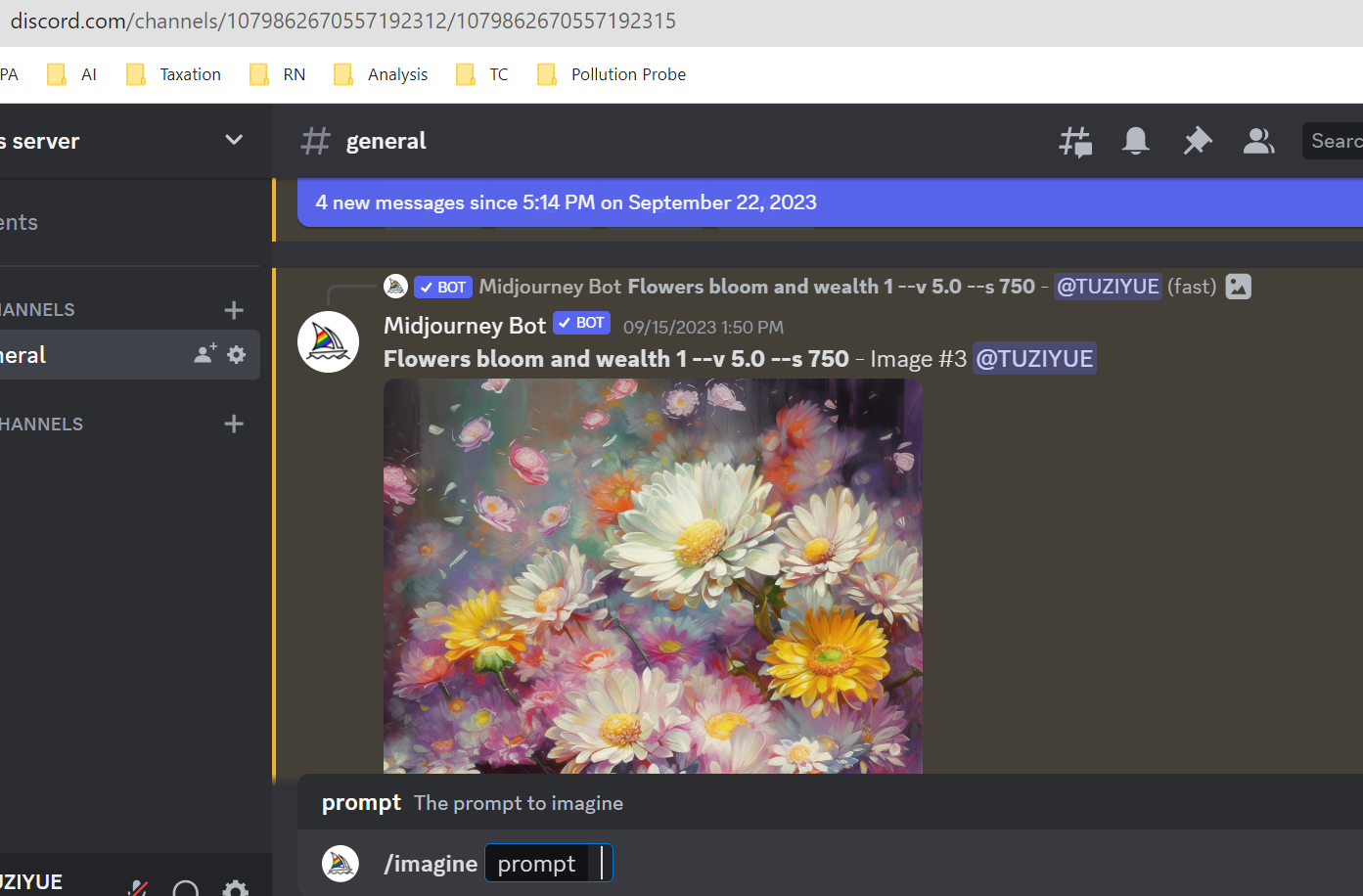Click the TUZIYUE user panel name
The width and height of the screenshot is (1363, 896).
(31, 882)
